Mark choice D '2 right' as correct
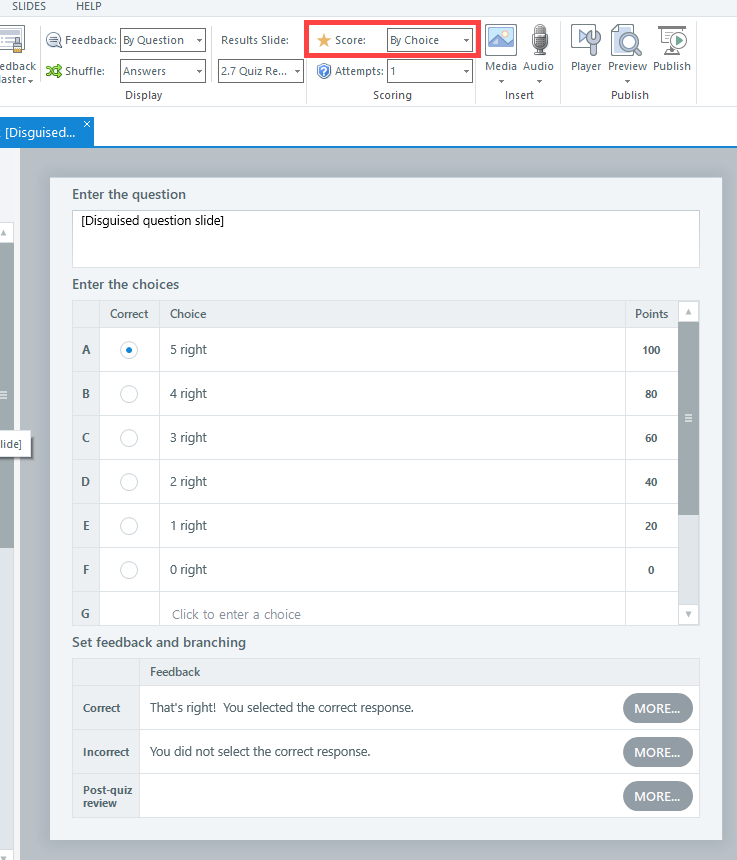Viewport: 737px width, 860px height. coord(129,482)
